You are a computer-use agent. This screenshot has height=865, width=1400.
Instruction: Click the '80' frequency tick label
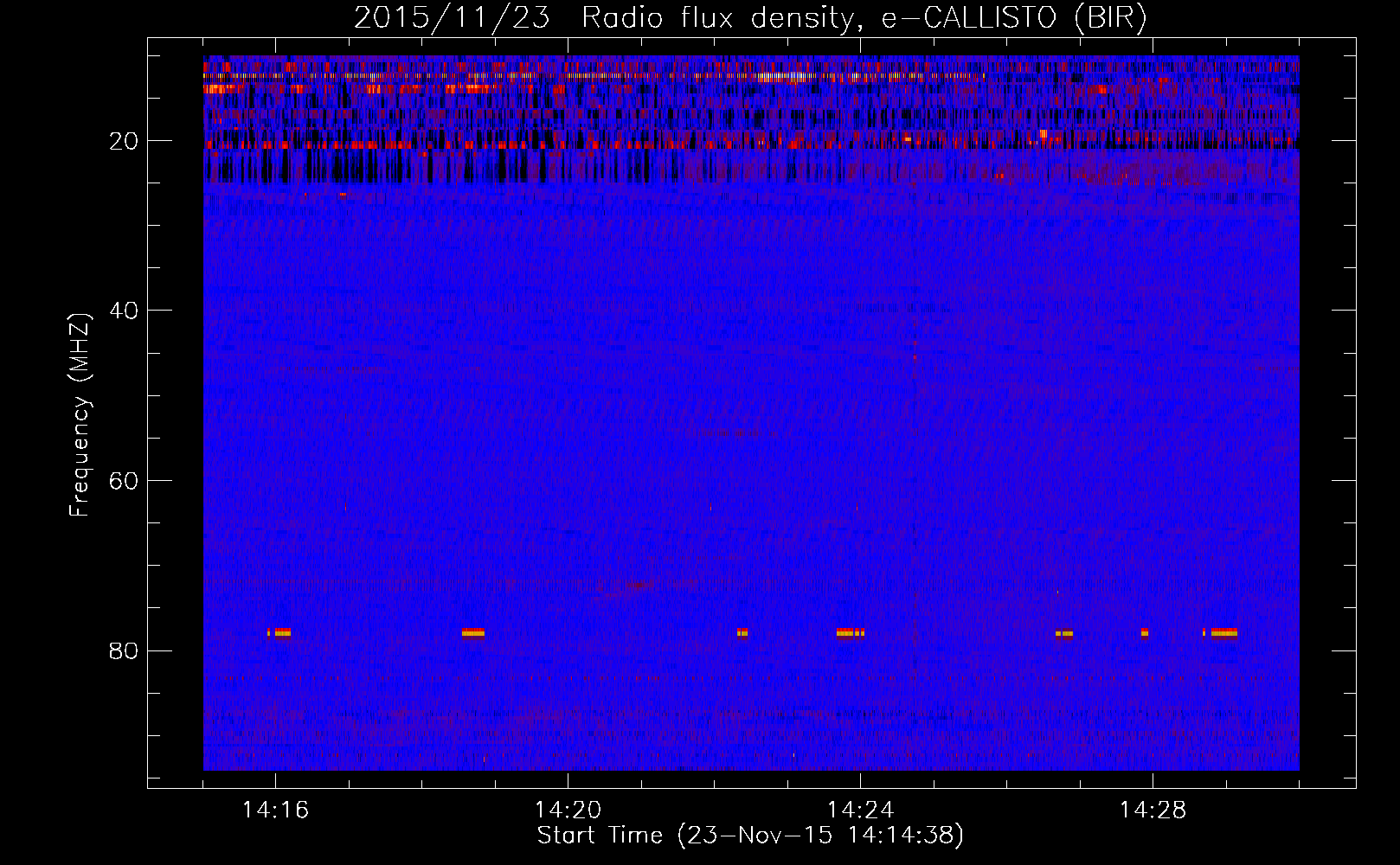[x=124, y=650]
